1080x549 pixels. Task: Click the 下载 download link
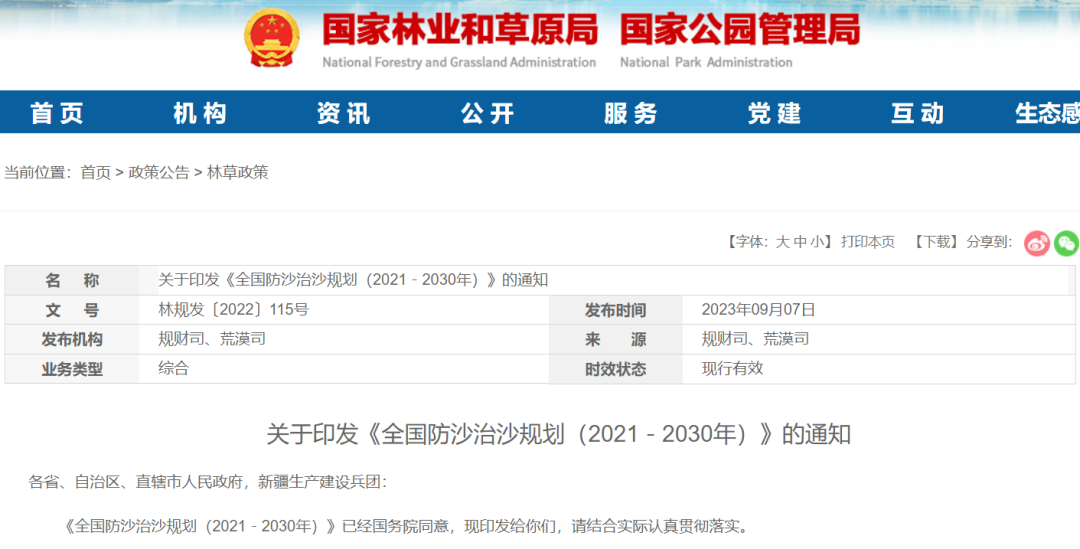coord(937,242)
